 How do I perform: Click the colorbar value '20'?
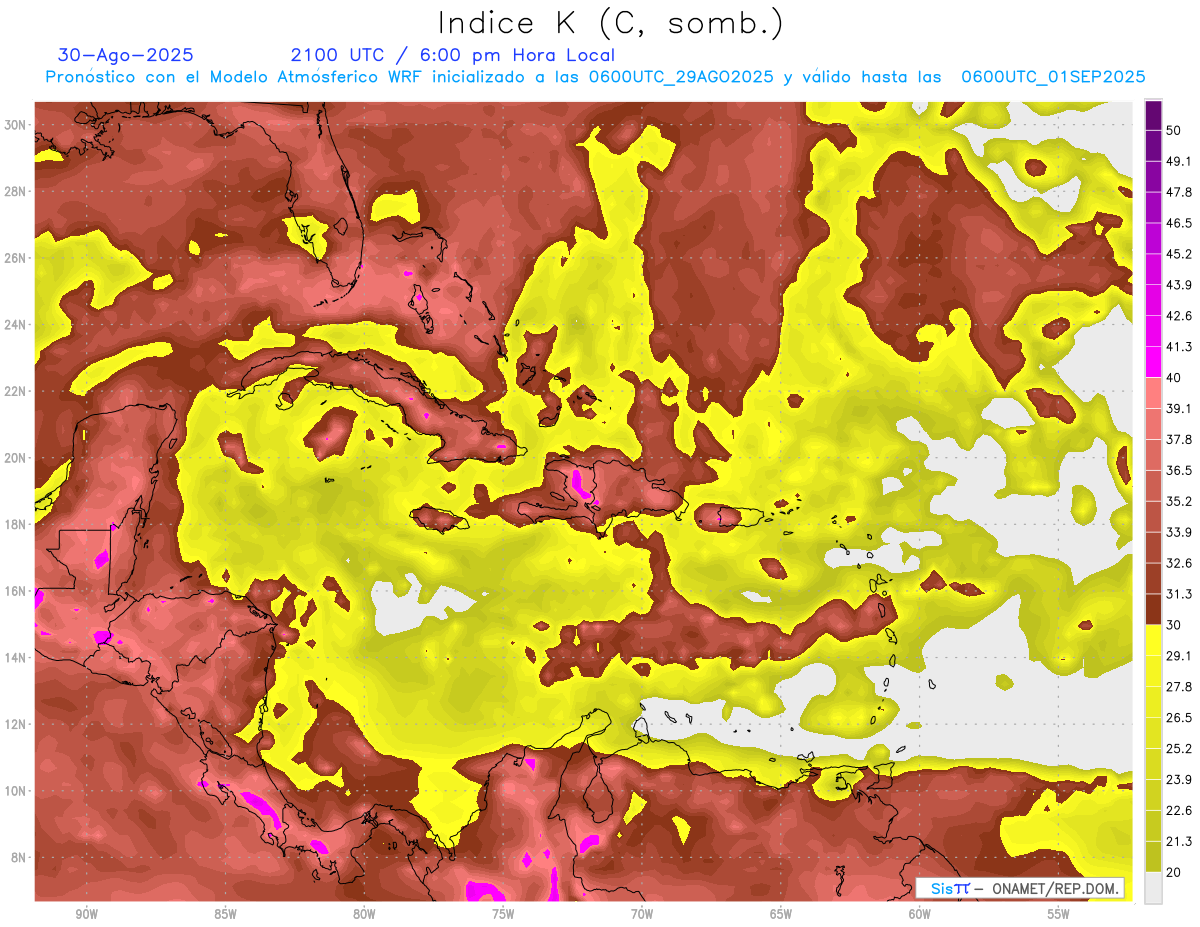coord(1175,873)
